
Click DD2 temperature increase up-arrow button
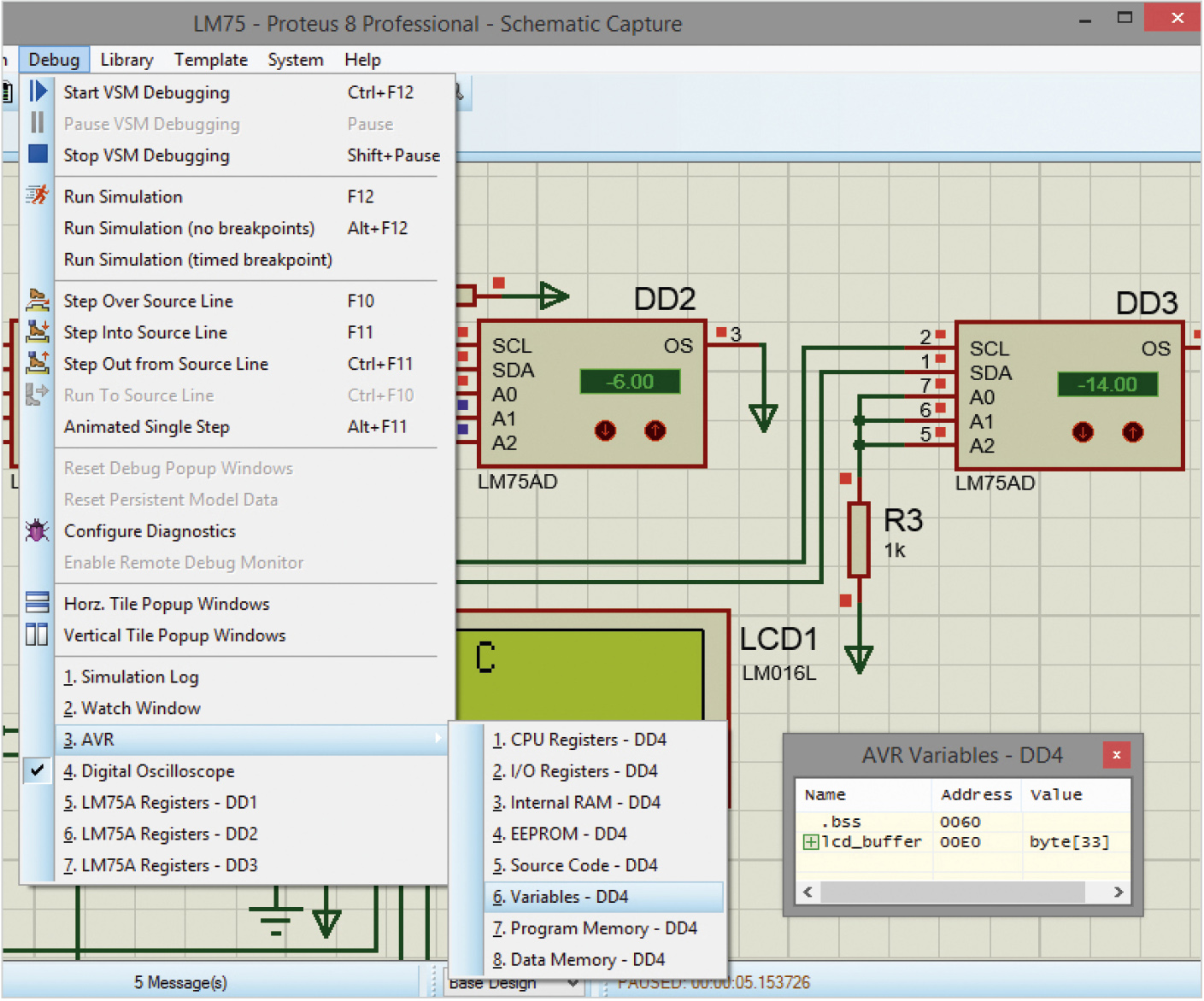click(655, 430)
